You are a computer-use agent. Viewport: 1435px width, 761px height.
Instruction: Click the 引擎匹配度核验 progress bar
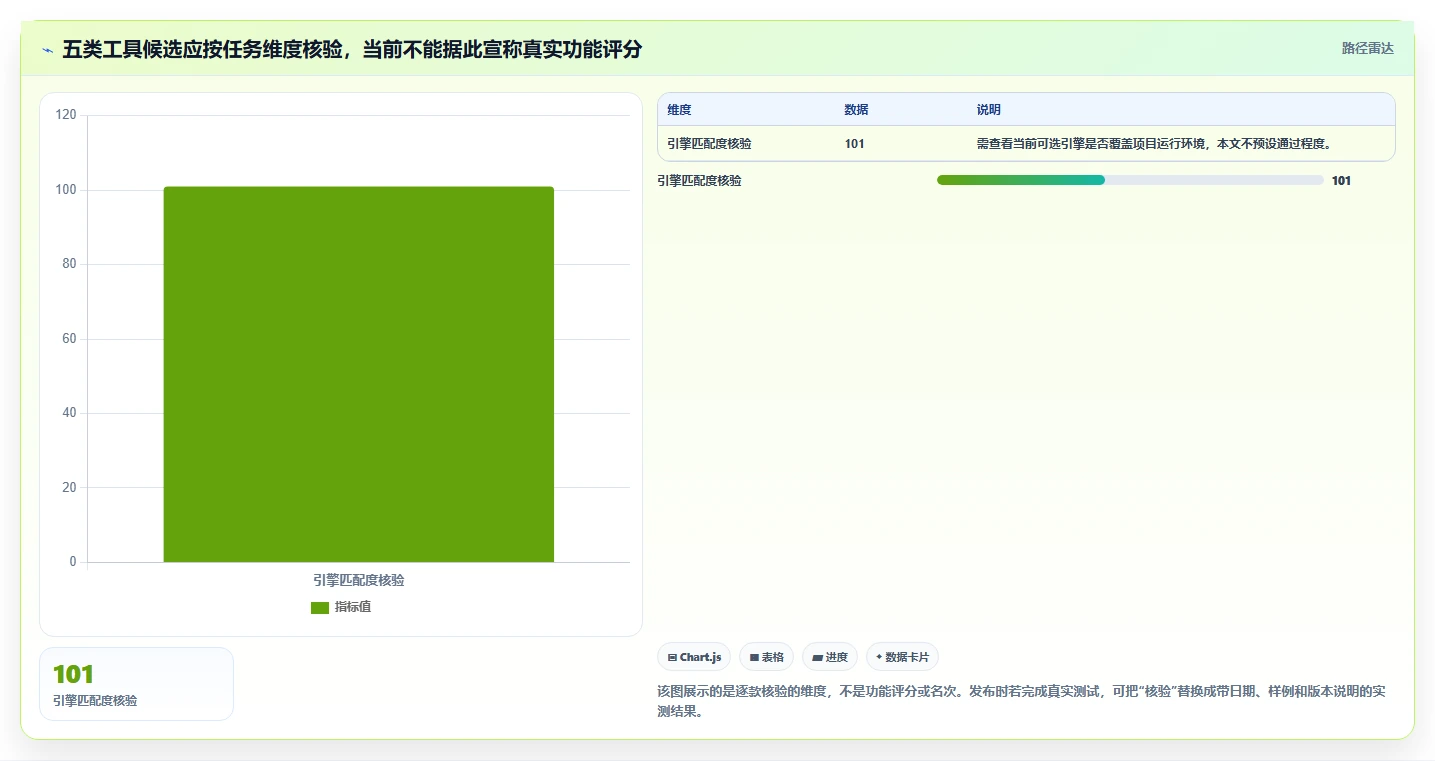1130,180
